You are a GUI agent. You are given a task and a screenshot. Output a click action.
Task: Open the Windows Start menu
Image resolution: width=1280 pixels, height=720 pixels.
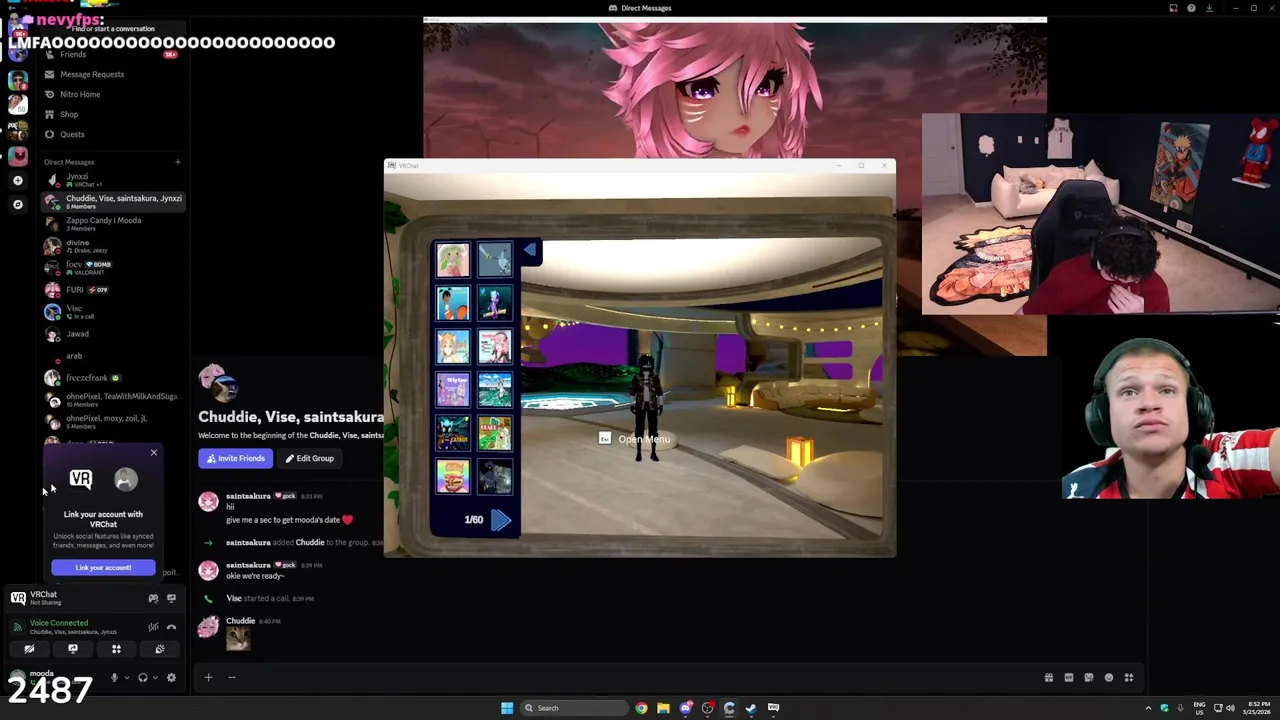click(x=507, y=708)
